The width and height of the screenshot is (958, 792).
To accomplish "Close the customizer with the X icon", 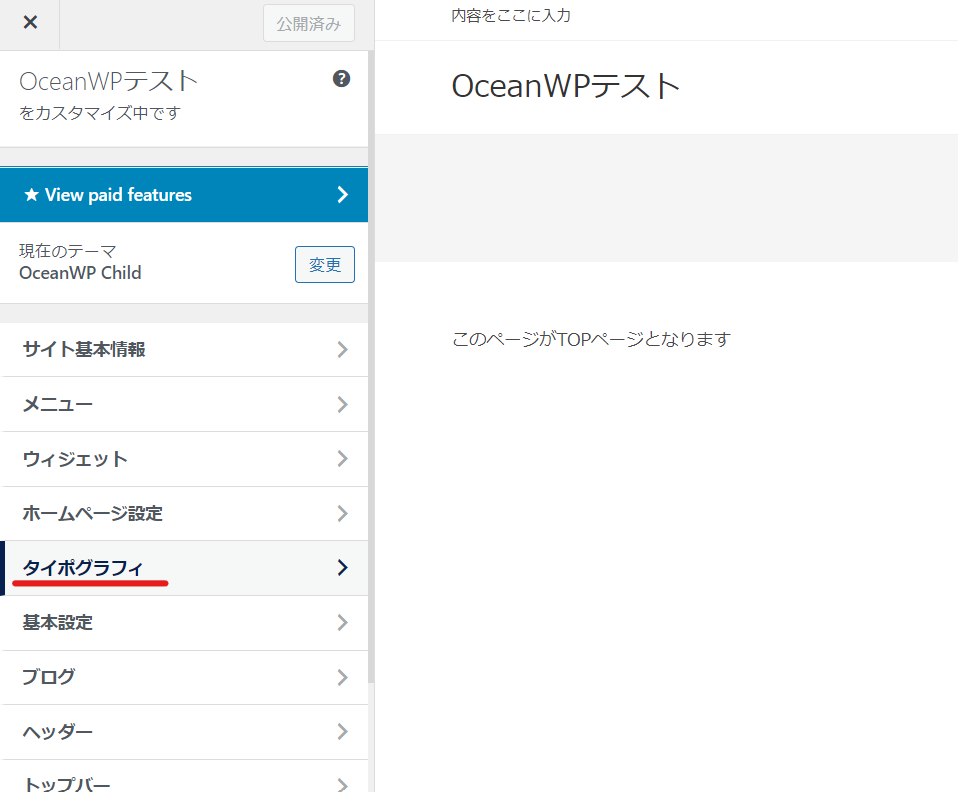I will (30, 23).
